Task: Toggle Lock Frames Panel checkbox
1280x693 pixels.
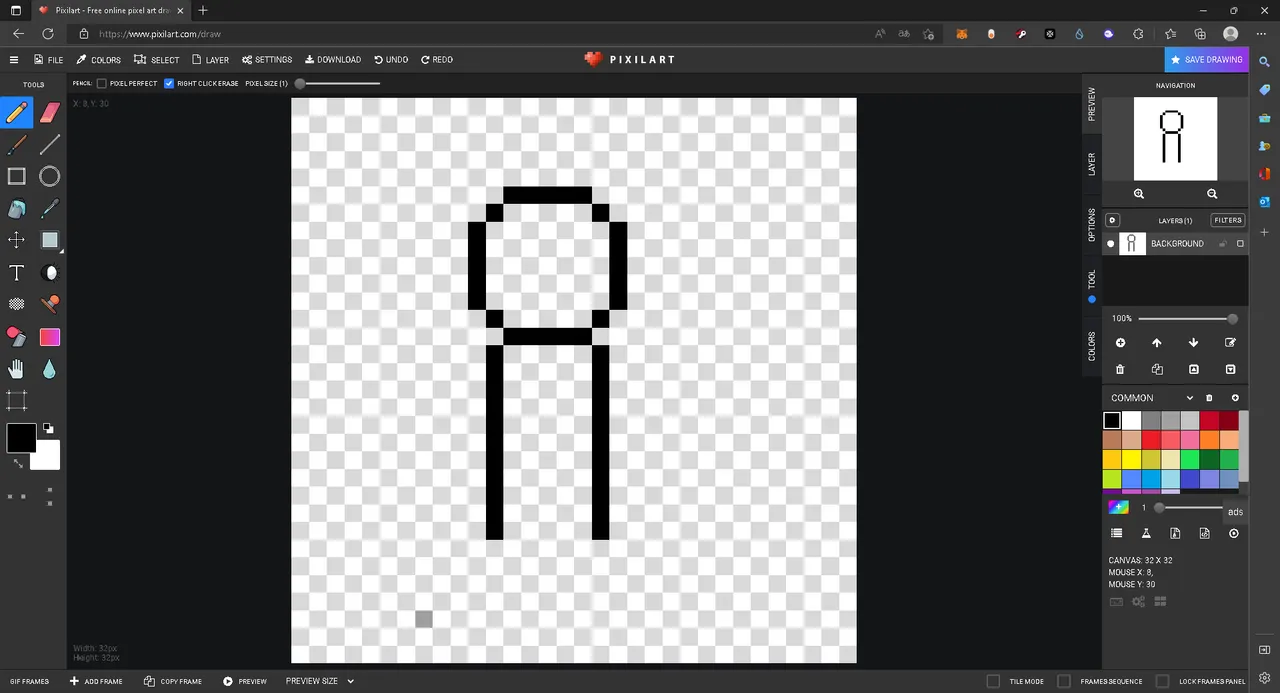Action: click(1162, 681)
